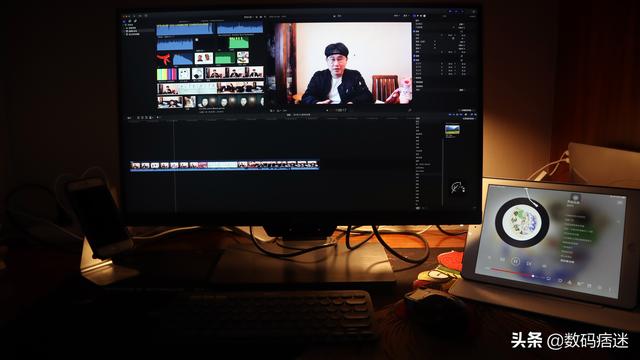Open the Libraries sidebar in Final Cut browser
This screenshot has width=640, height=360.
point(124,21)
